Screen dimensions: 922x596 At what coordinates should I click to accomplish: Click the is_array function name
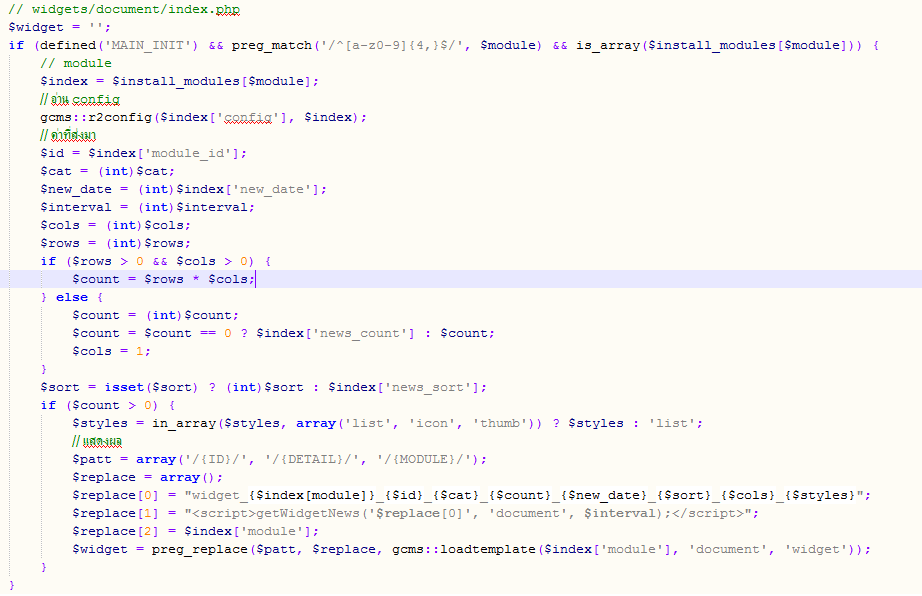click(x=607, y=45)
